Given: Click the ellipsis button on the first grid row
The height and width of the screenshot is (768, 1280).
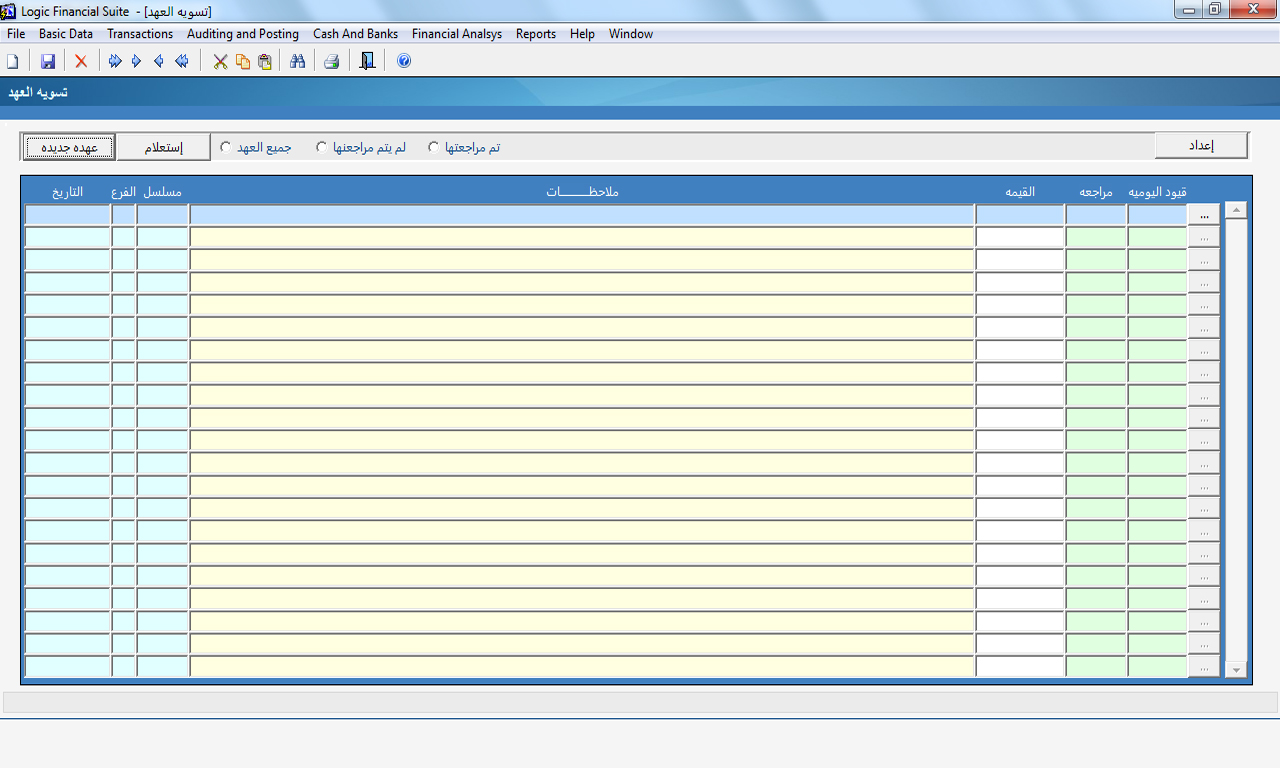Looking at the screenshot, I should [1204, 215].
